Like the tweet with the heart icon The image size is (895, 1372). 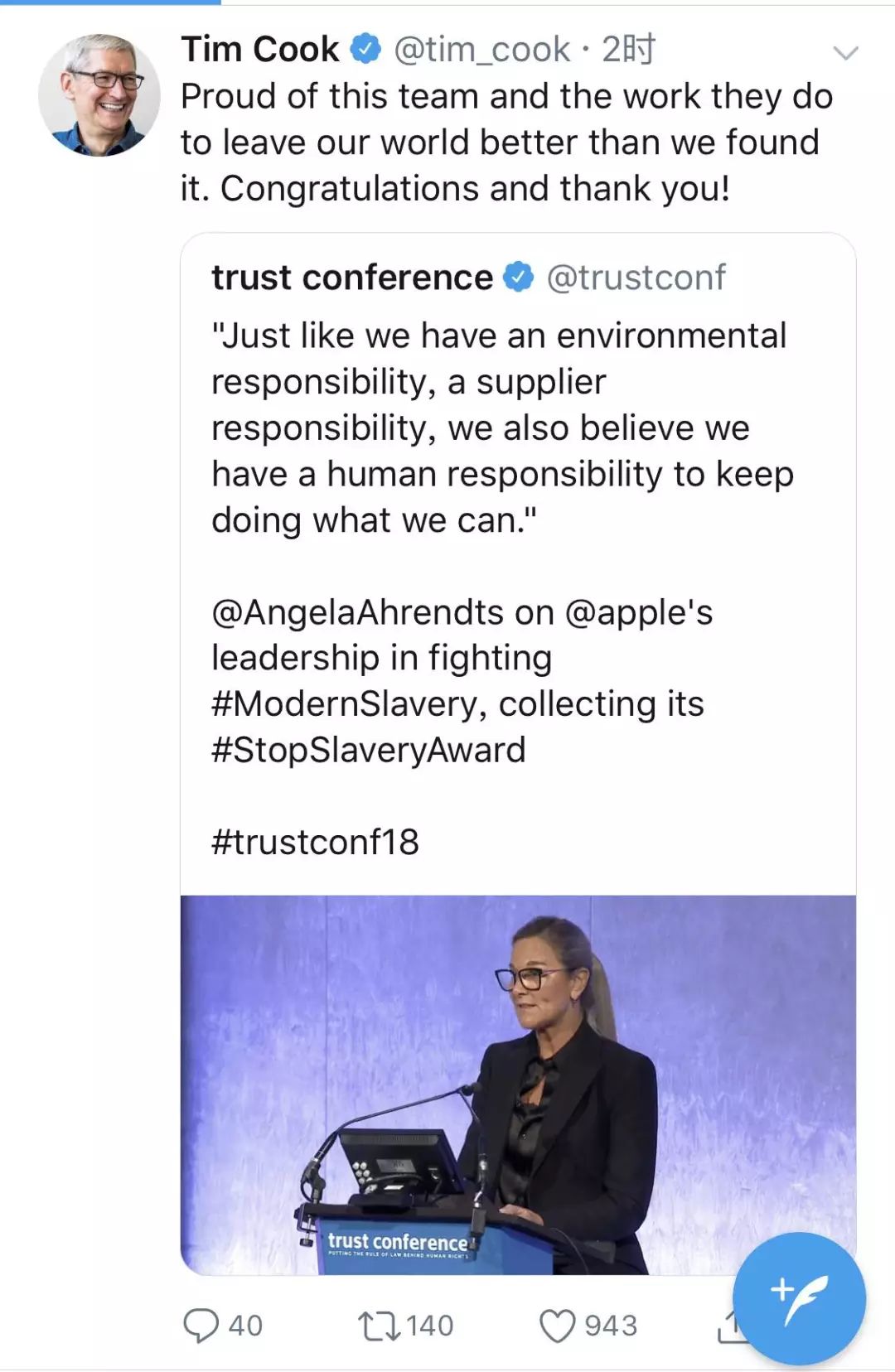point(557,1325)
